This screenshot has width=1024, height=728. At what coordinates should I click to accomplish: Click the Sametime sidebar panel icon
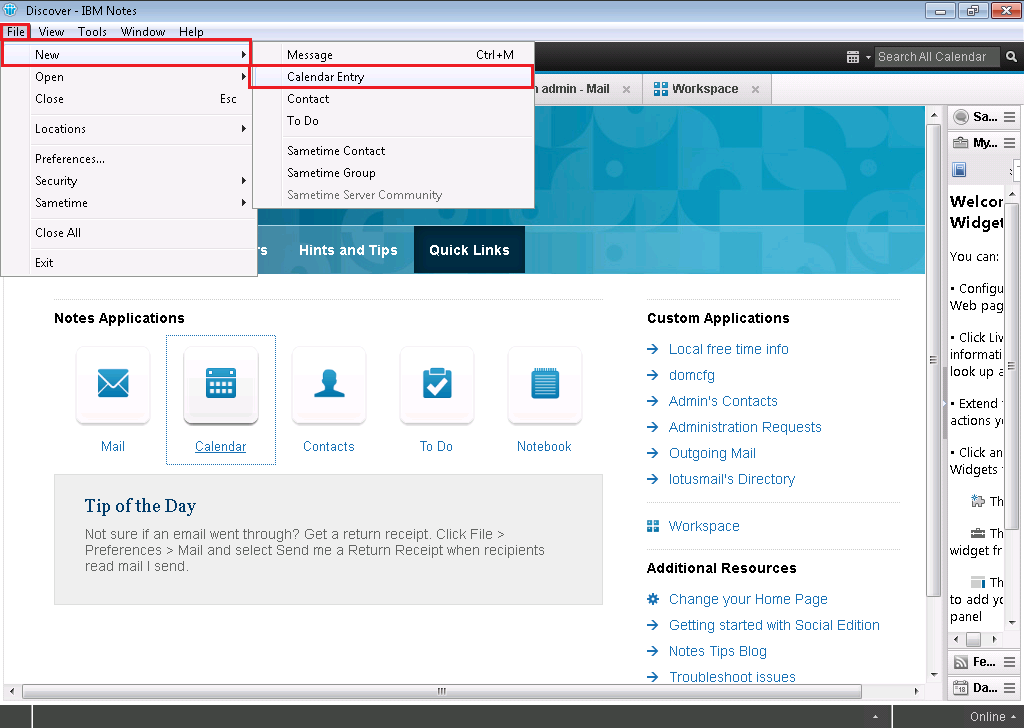[x=961, y=117]
